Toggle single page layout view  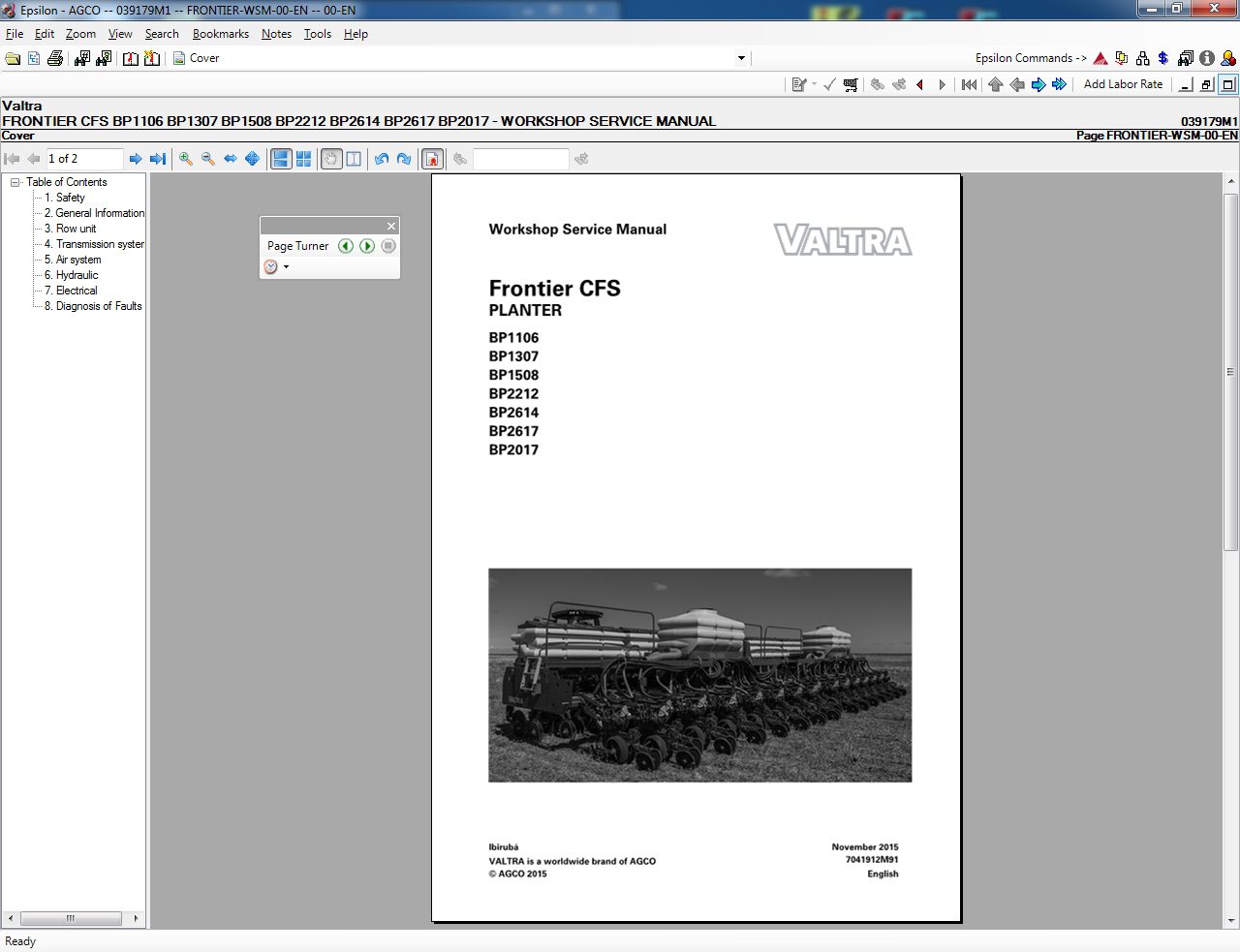pos(281,159)
